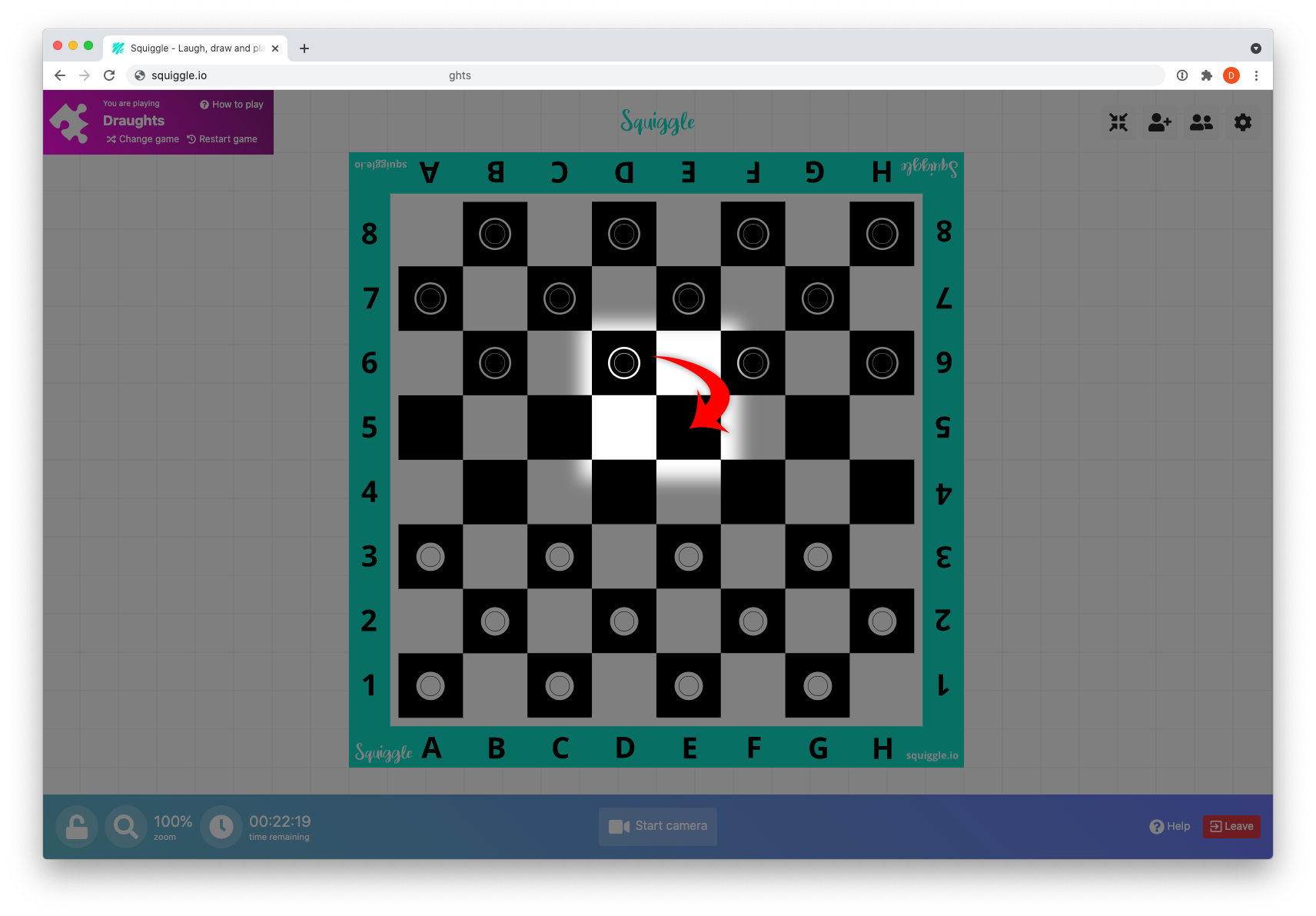This screenshot has width=1316, height=916.
Task: Click the red Leave button
Action: click(x=1231, y=826)
